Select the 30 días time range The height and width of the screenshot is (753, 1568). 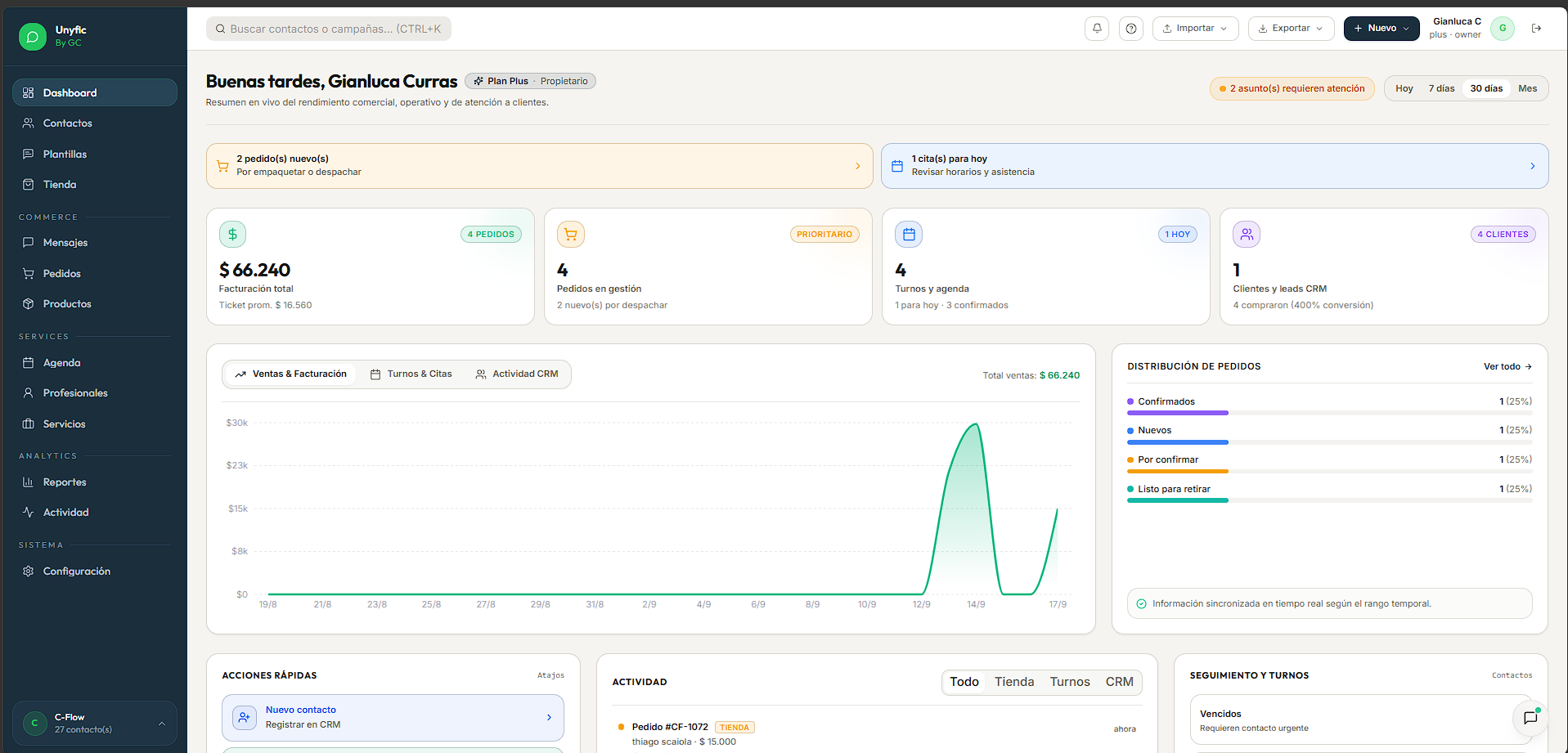click(1486, 88)
